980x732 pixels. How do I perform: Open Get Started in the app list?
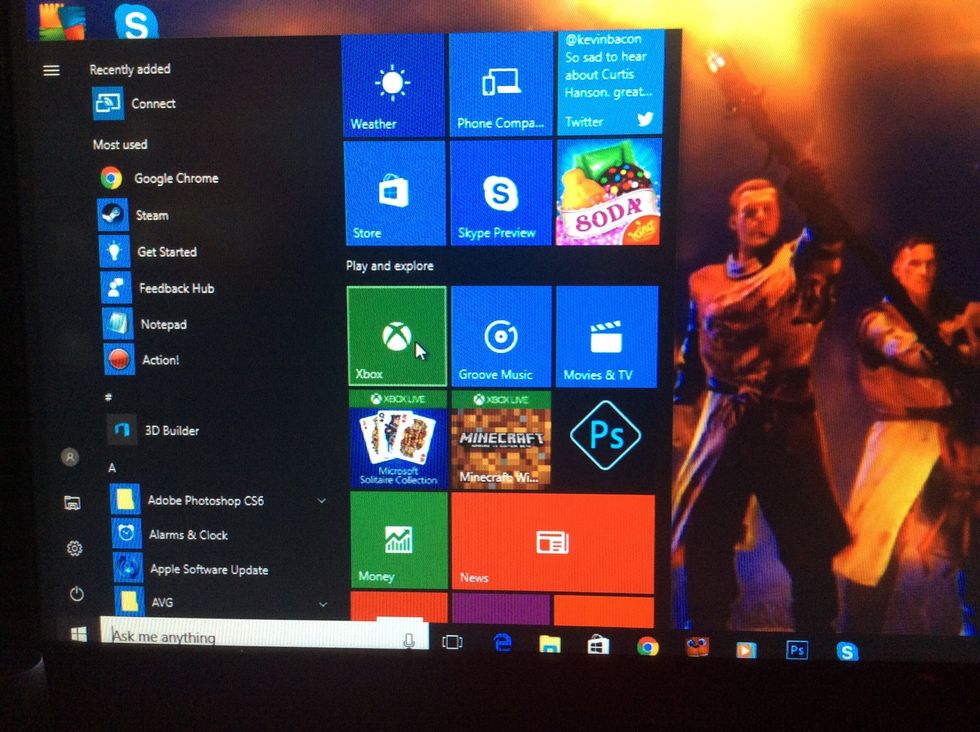148,251
